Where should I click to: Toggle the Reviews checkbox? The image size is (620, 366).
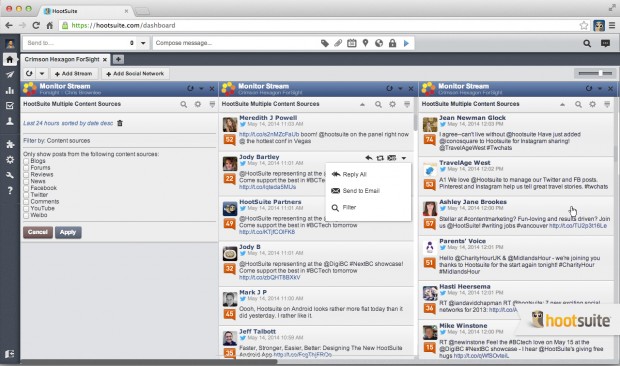(26, 175)
